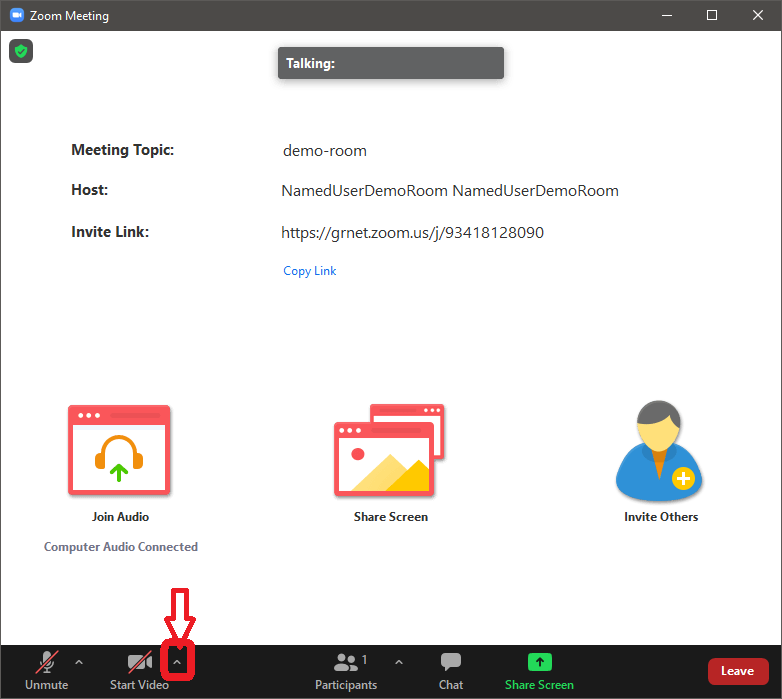Click the Talking: indicator box

(x=391, y=63)
